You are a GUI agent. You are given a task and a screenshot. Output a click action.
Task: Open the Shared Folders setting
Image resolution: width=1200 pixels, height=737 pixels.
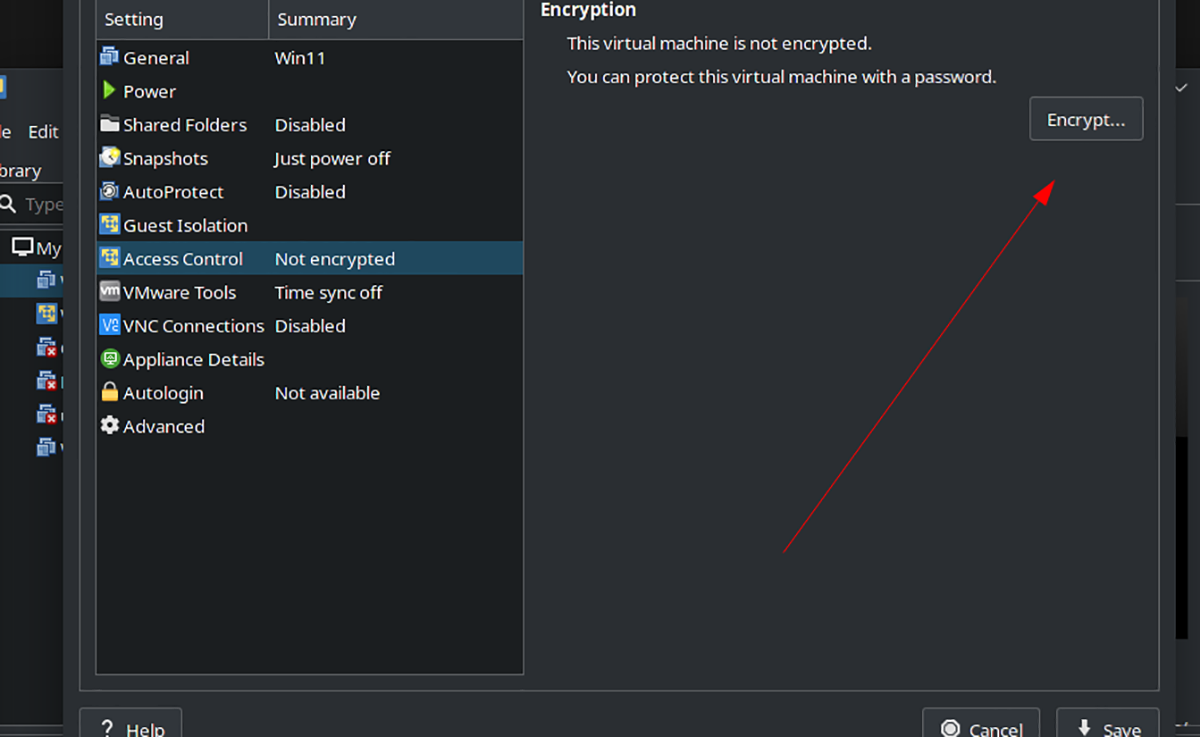click(x=310, y=125)
